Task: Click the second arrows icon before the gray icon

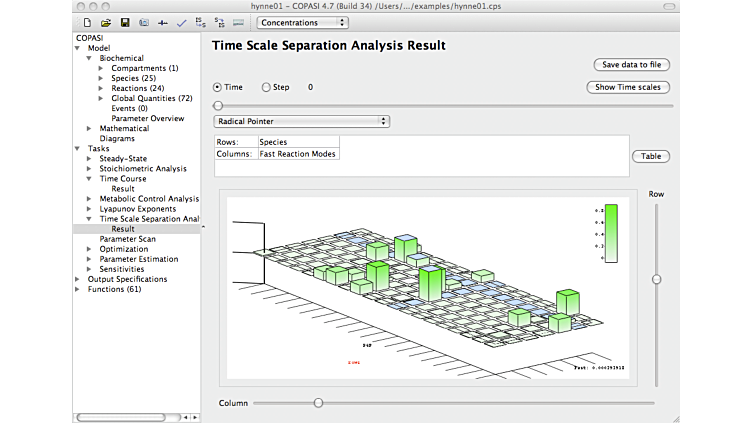Action: coord(218,22)
